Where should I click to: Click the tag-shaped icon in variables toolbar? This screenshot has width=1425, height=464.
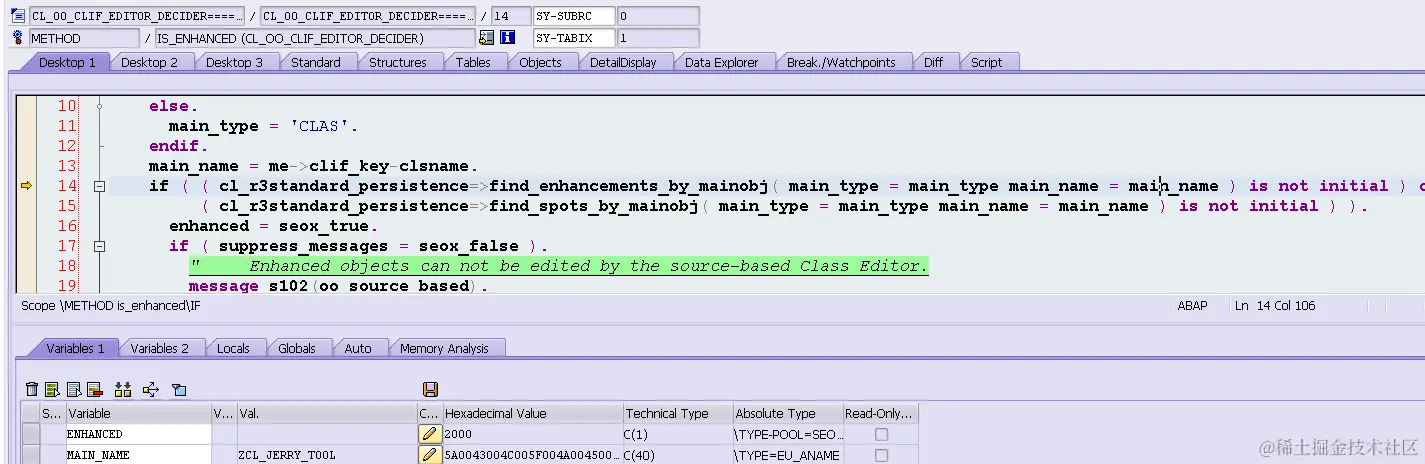(x=179, y=389)
